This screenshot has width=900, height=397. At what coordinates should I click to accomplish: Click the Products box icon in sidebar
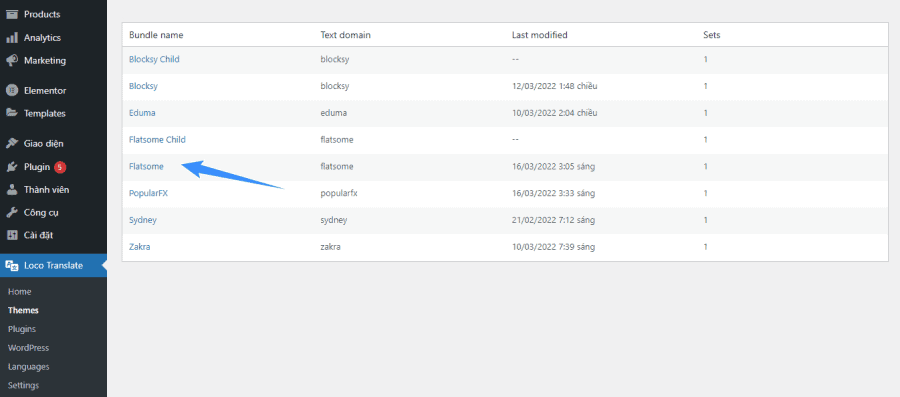coord(11,14)
